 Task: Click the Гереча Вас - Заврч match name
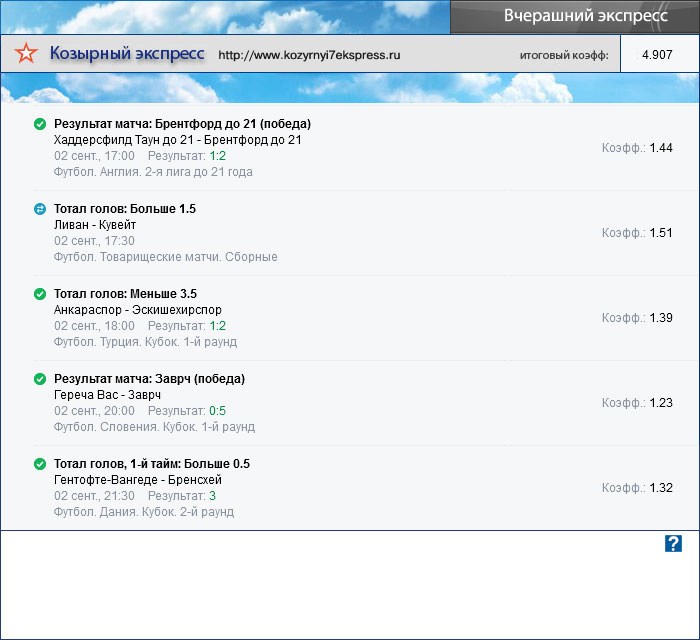[x=107, y=395]
